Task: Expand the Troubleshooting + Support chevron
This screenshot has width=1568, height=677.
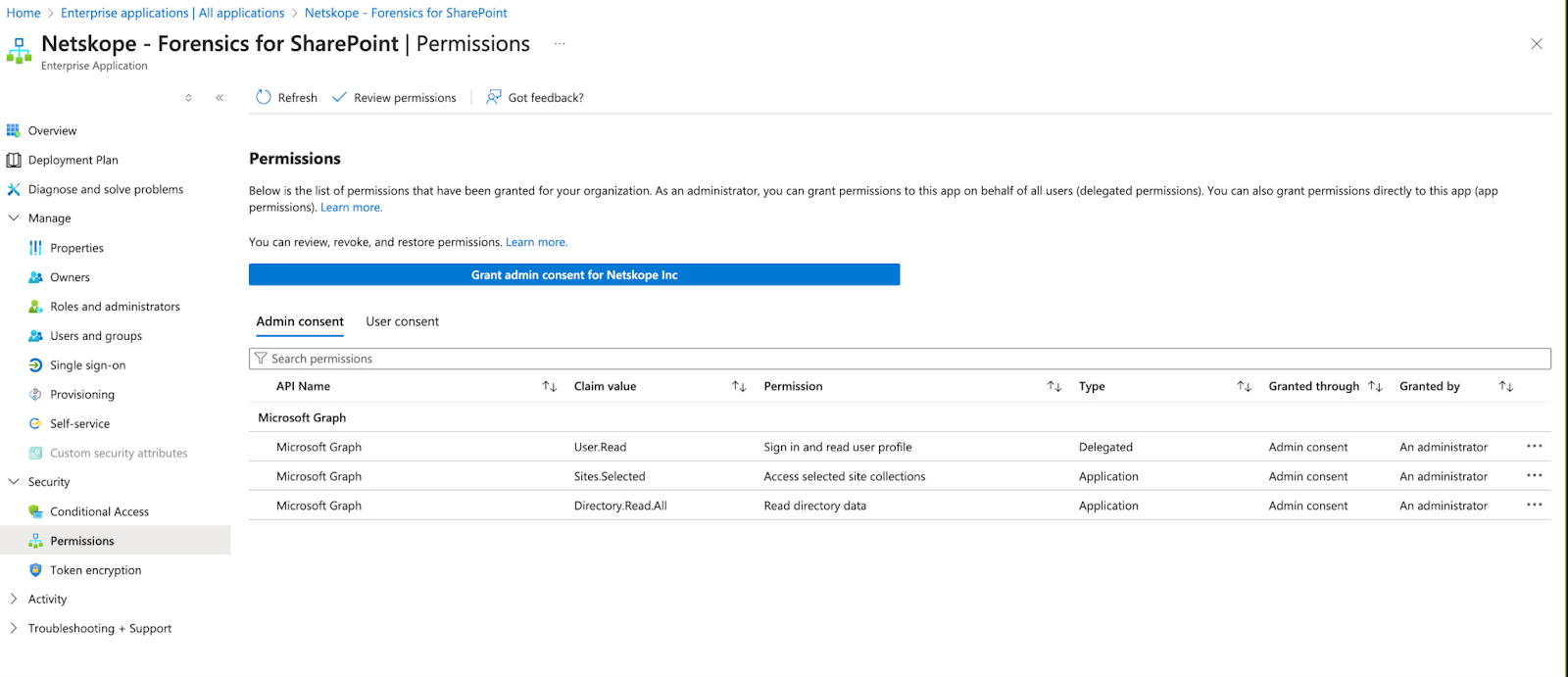Action: [14, 628]
